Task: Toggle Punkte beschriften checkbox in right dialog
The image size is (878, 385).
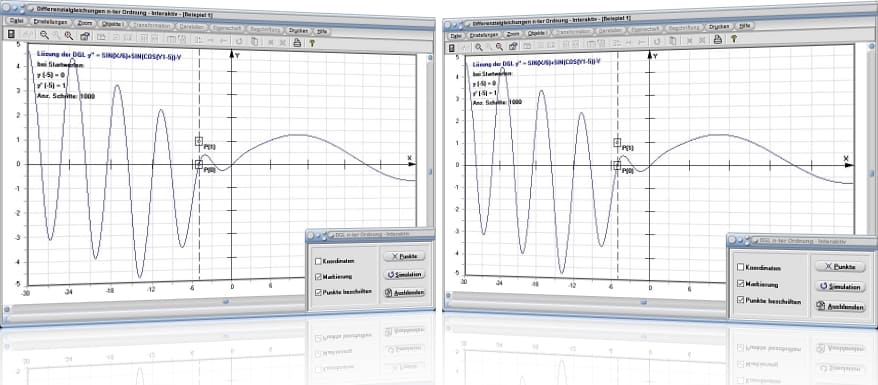Action: 741,301
